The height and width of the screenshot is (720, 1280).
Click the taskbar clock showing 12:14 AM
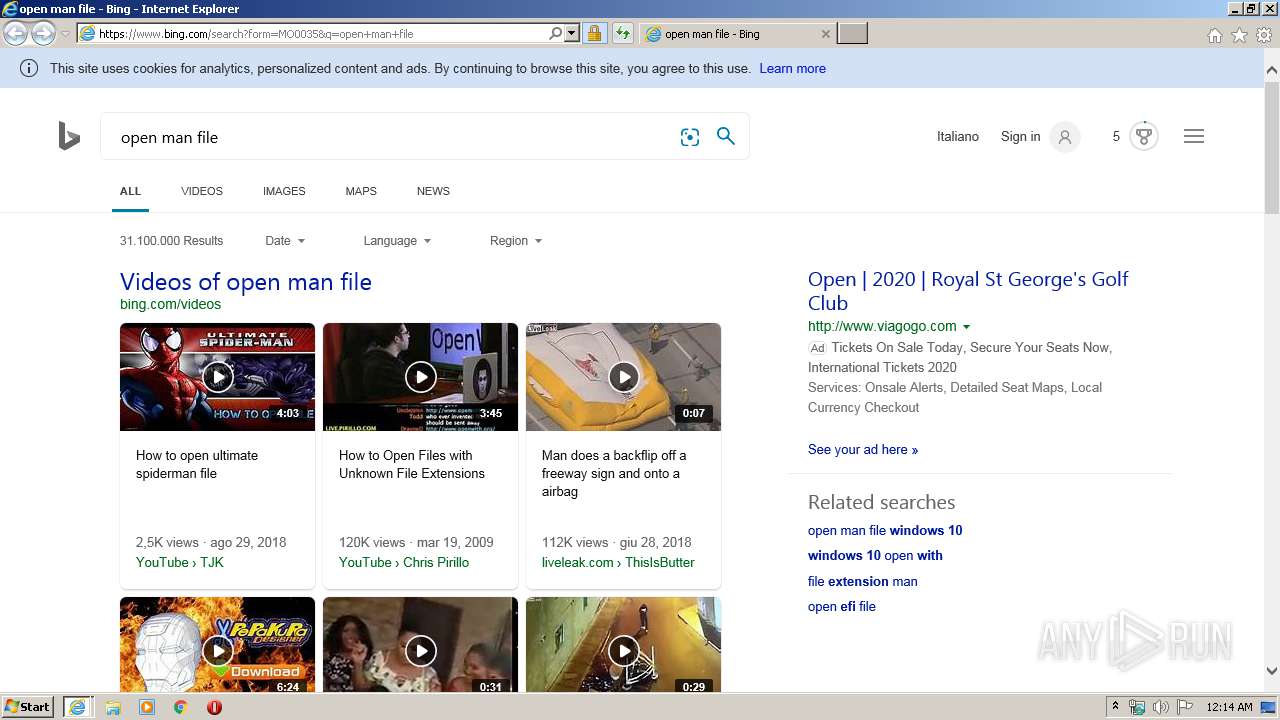pyautogui.click(x=1229, y=707)
